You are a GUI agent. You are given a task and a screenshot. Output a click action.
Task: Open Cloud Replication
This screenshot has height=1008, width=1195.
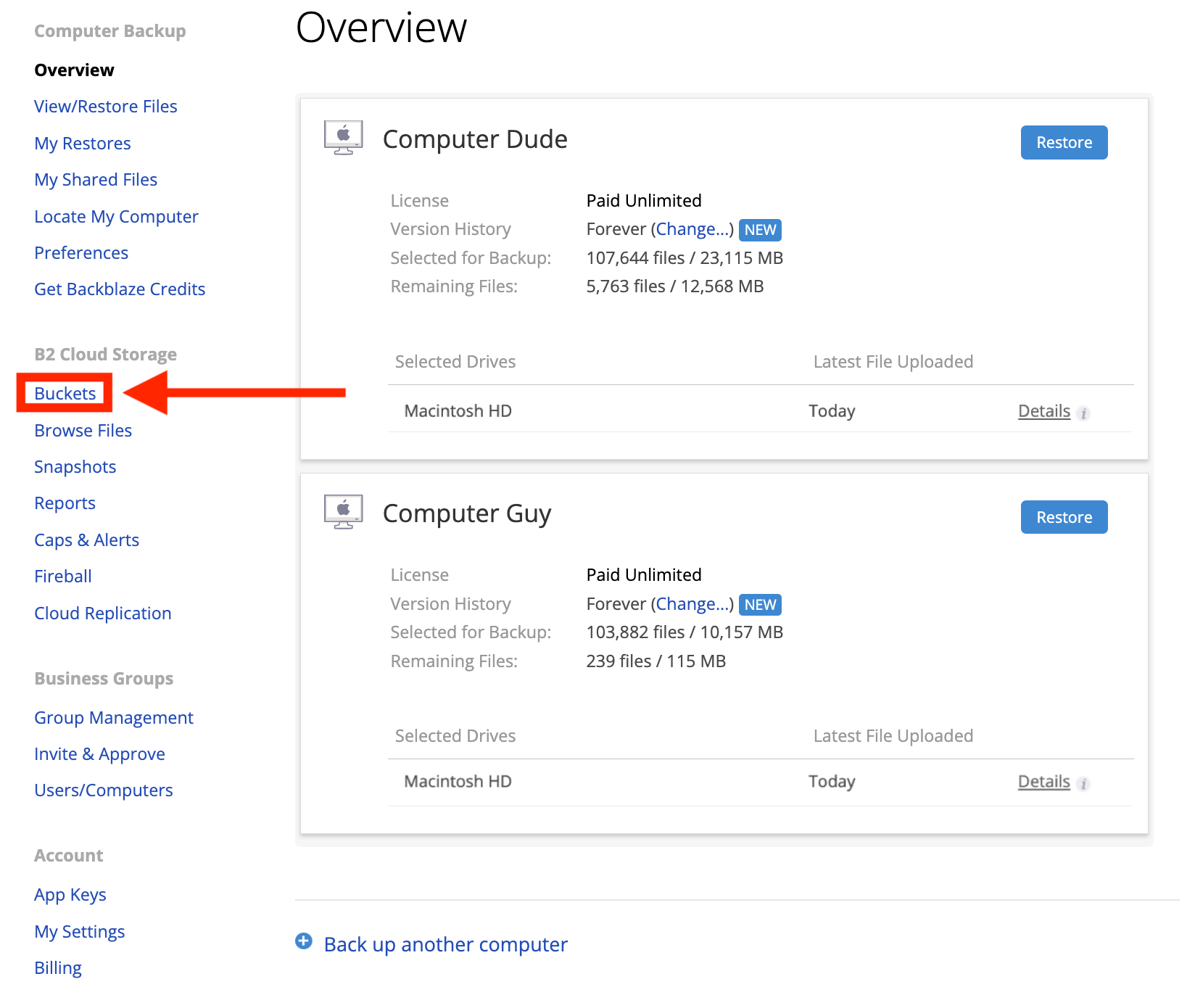pos(103,614)
